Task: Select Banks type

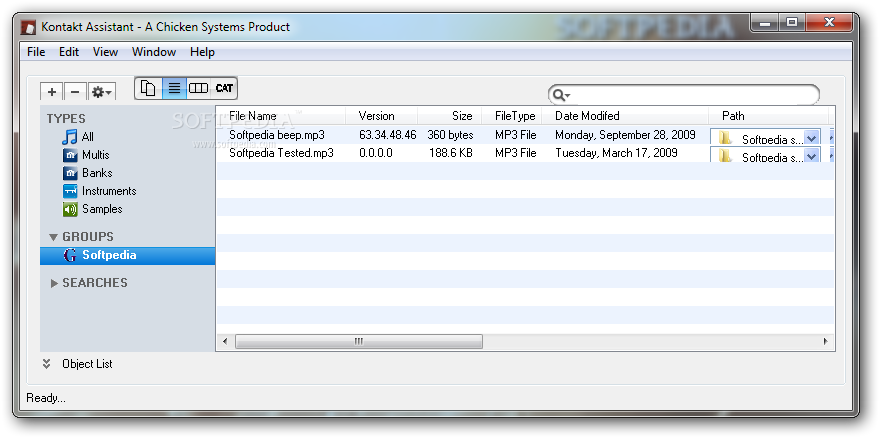Action: pyautogui.click(x=97, y=173)
